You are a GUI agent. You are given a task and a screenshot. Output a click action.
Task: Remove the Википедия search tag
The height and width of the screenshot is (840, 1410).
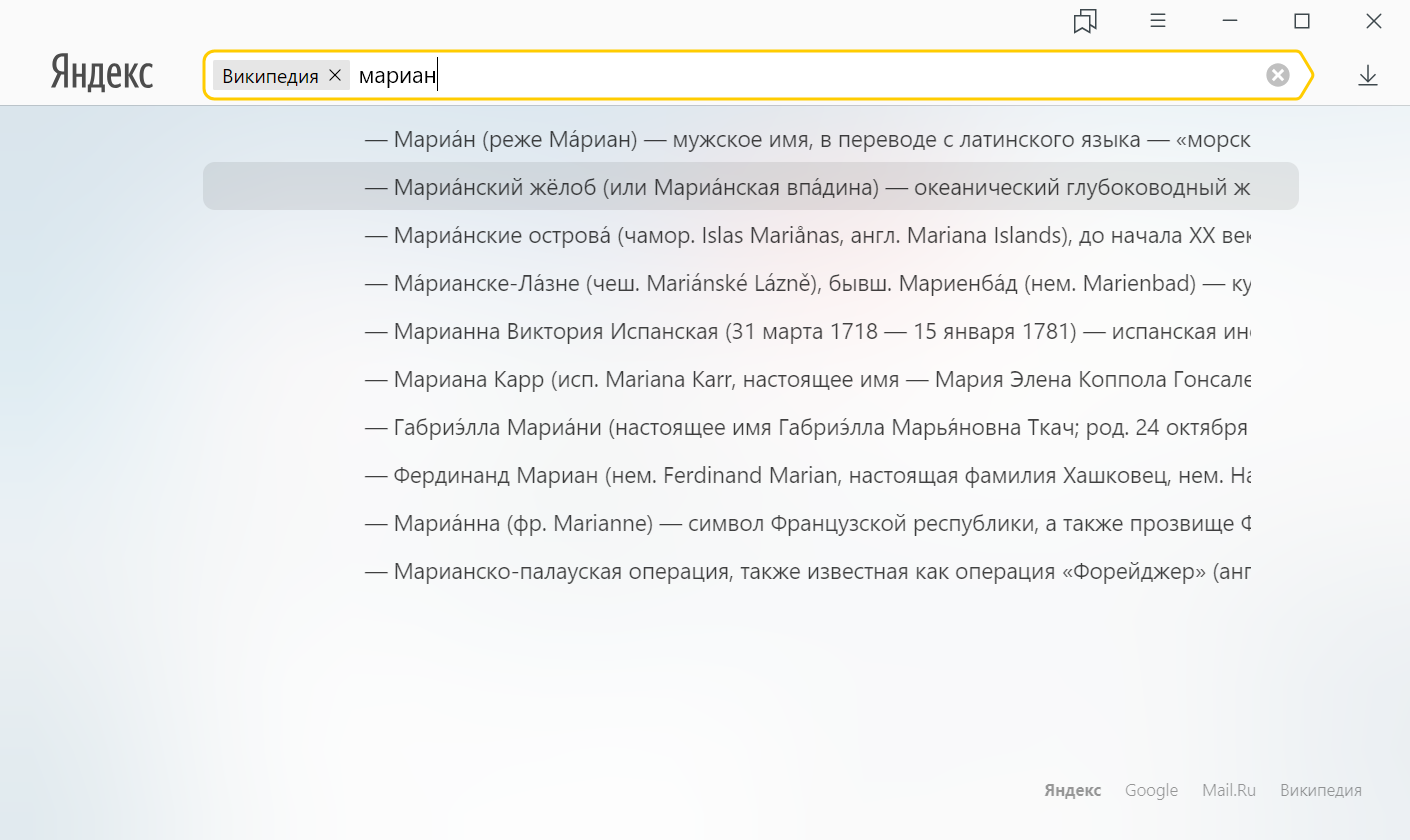click(335, 76)
